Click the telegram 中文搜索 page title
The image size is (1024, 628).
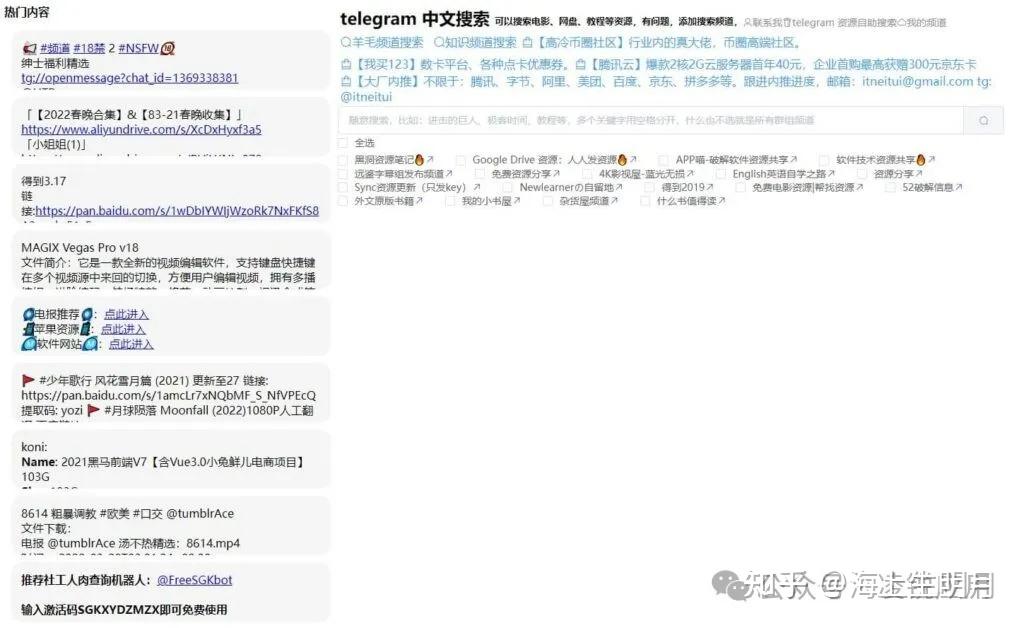click(x=415, y=19)
